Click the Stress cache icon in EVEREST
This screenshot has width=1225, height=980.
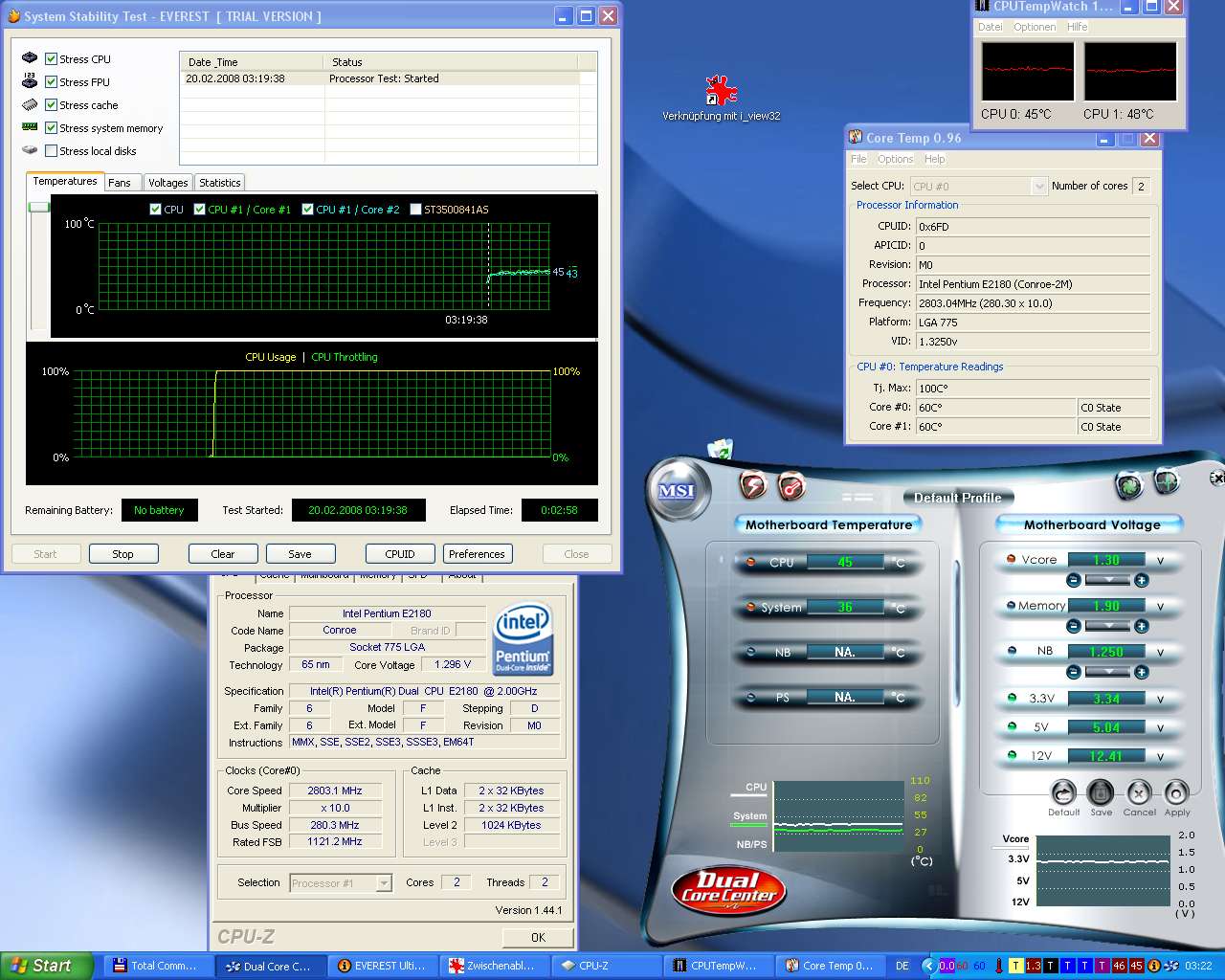30,104
